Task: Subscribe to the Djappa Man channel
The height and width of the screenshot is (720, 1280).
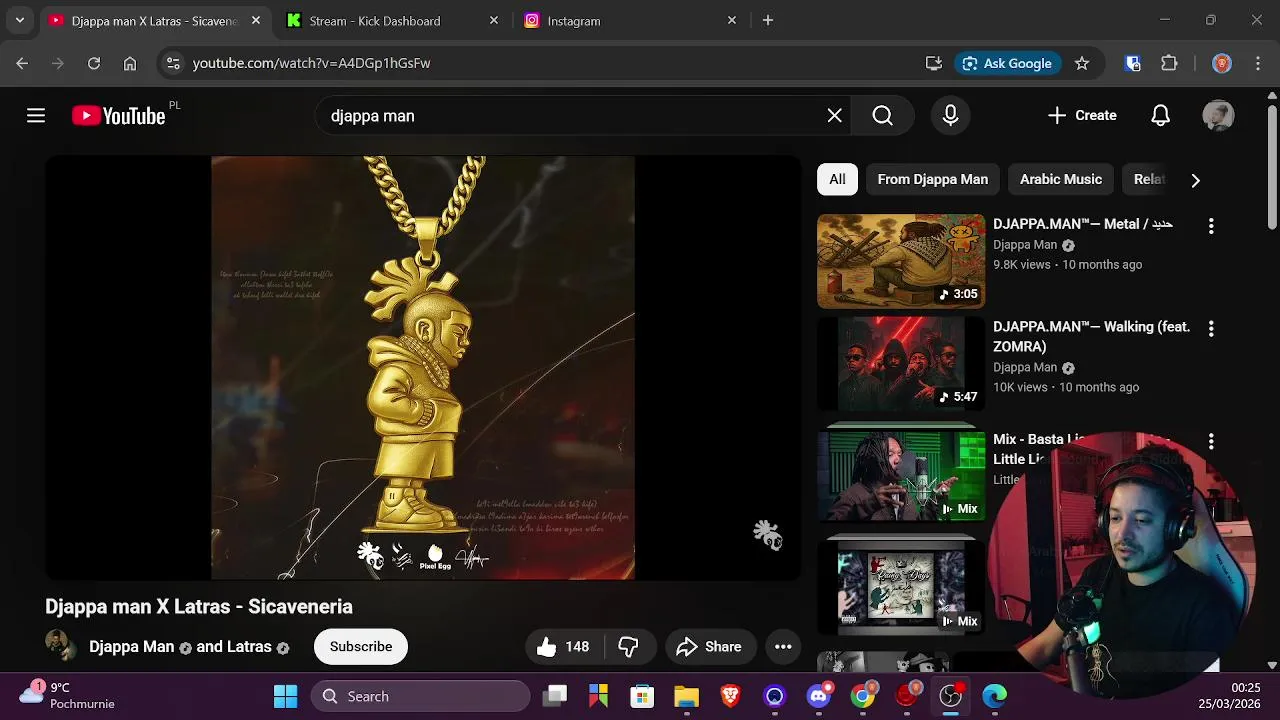Action: pos(361,647)
